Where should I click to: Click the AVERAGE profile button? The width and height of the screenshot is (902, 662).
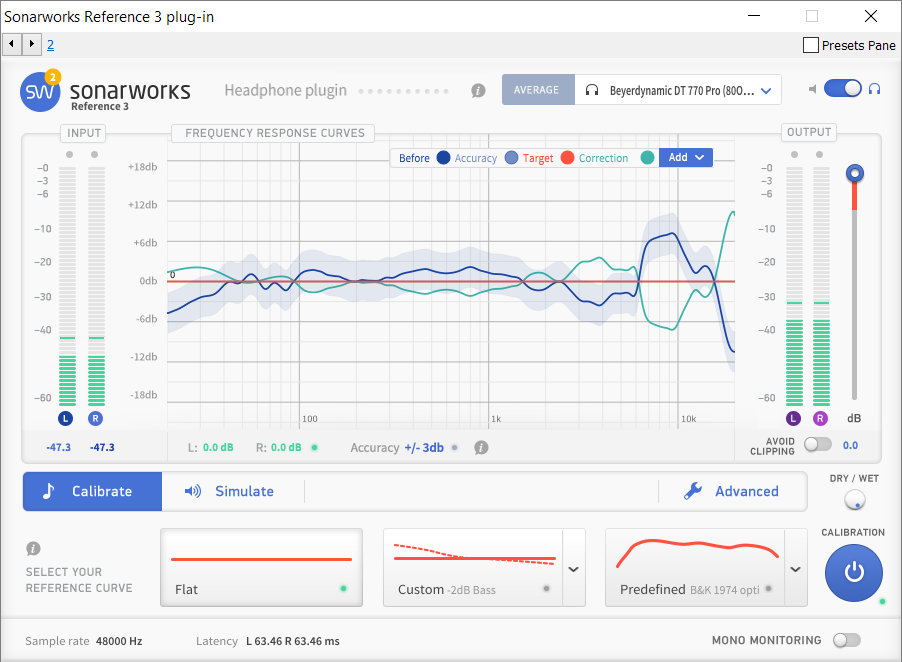pyautogui.click(x=538, y=90)
